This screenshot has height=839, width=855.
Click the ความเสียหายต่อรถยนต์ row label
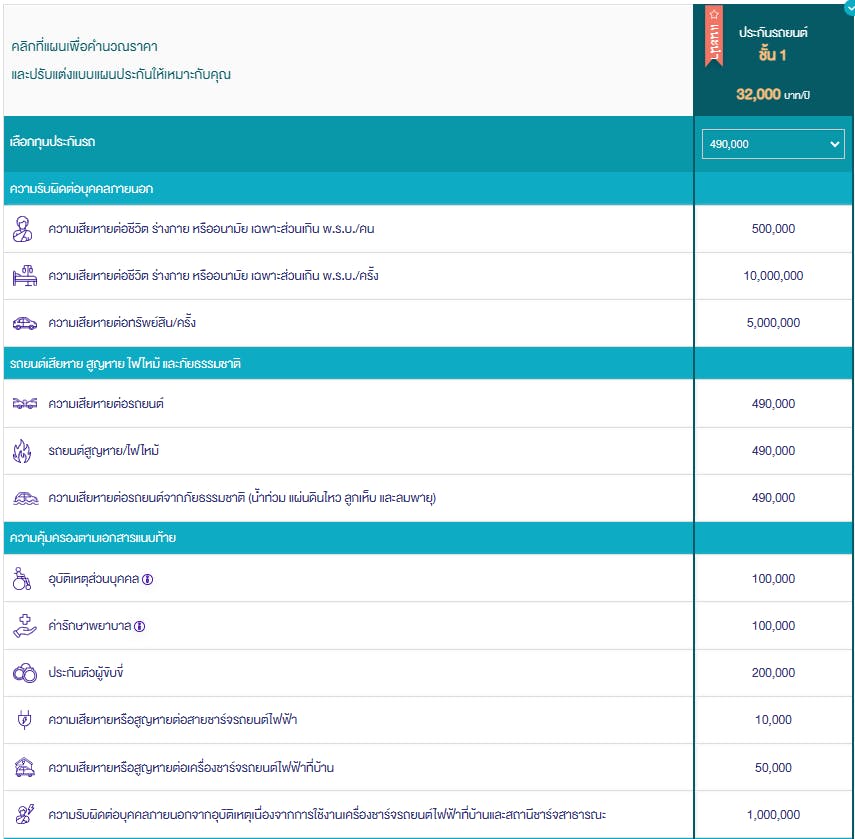click(x=106, y=404)
